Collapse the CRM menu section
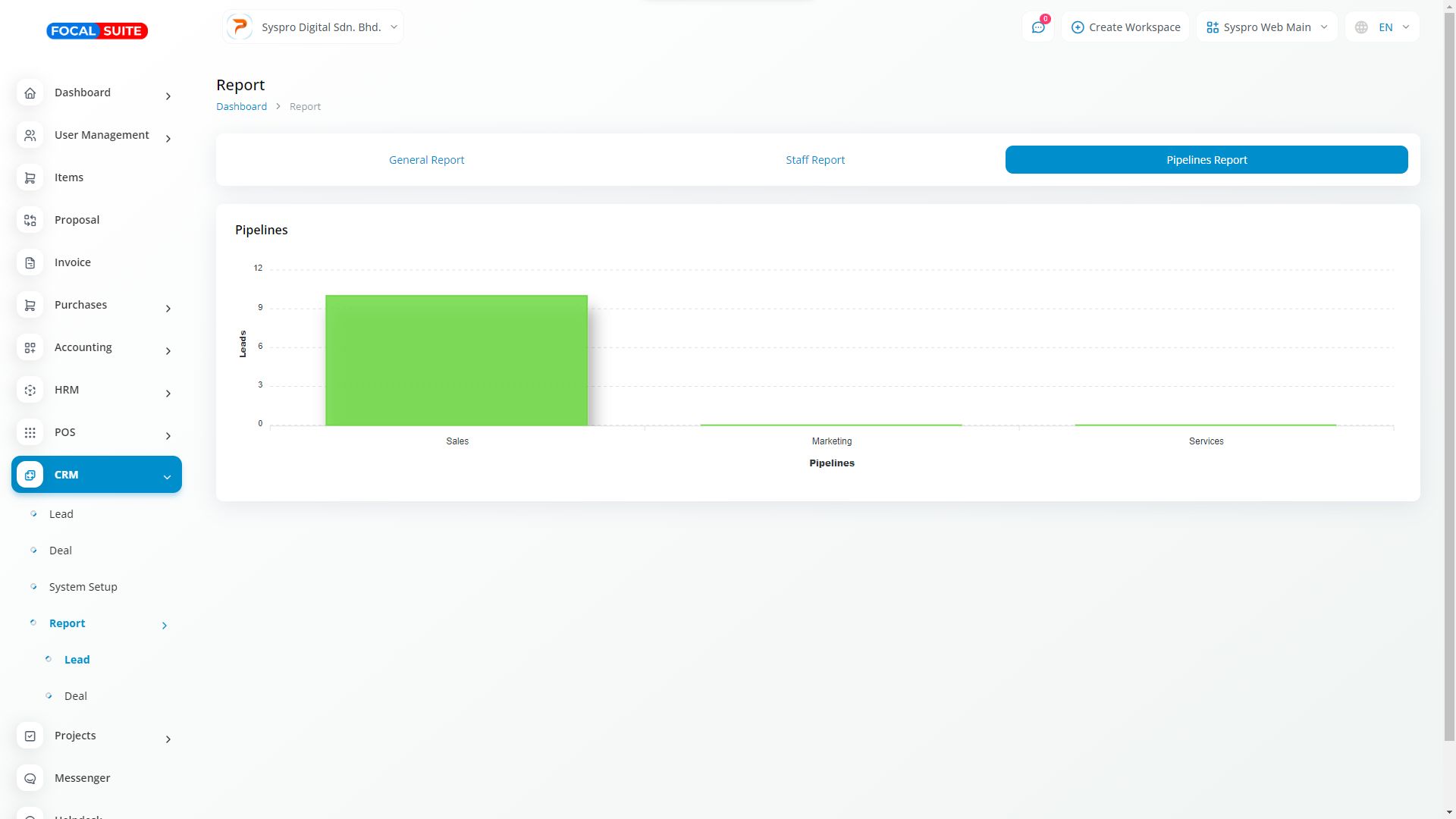The width and height of the screenshot is (1456, 819). [x=167, y=477]
